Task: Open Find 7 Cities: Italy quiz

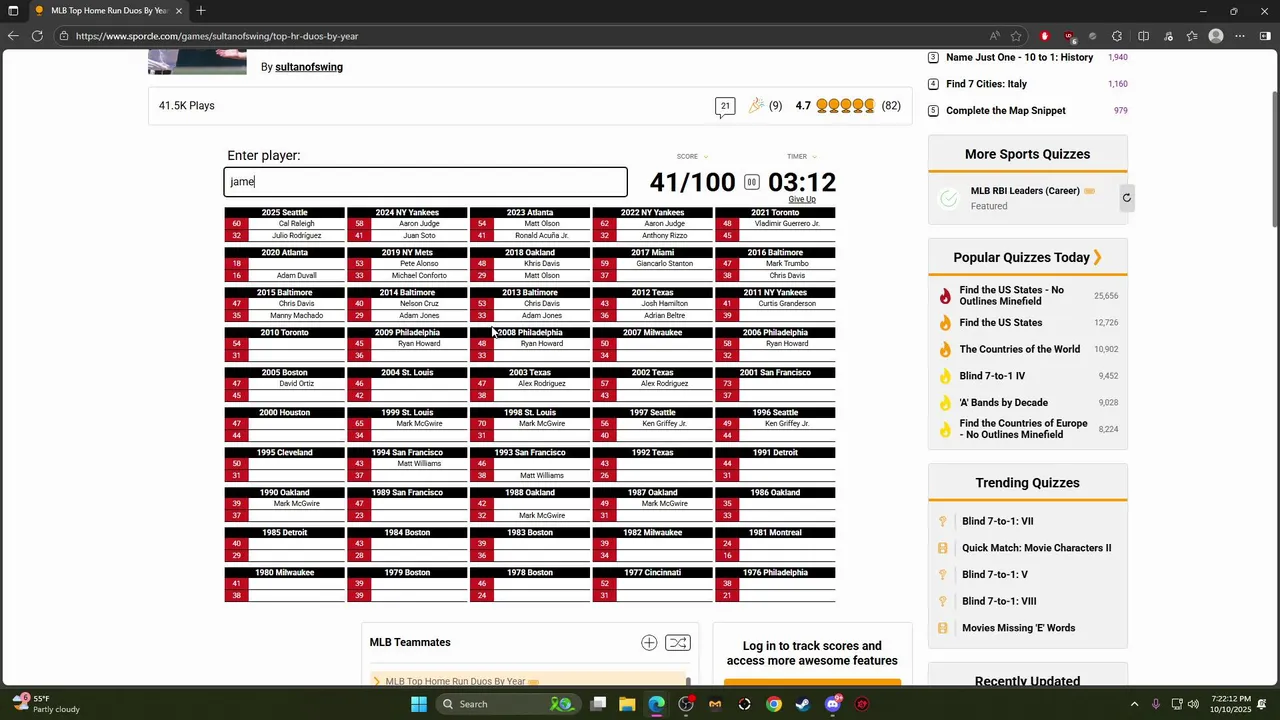Action: tap(986, 84)
